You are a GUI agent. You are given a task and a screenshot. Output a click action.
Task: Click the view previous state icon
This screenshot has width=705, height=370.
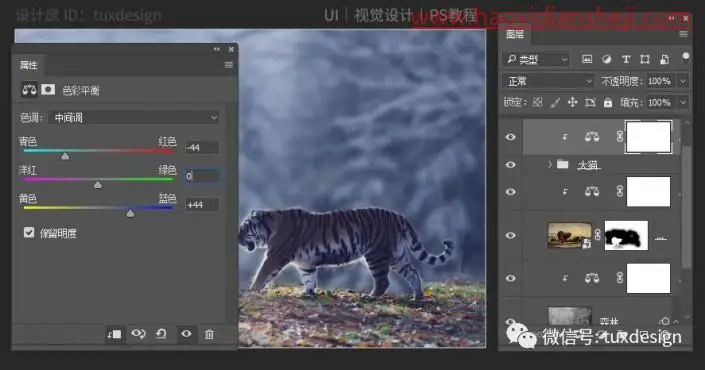pos(138,334)
